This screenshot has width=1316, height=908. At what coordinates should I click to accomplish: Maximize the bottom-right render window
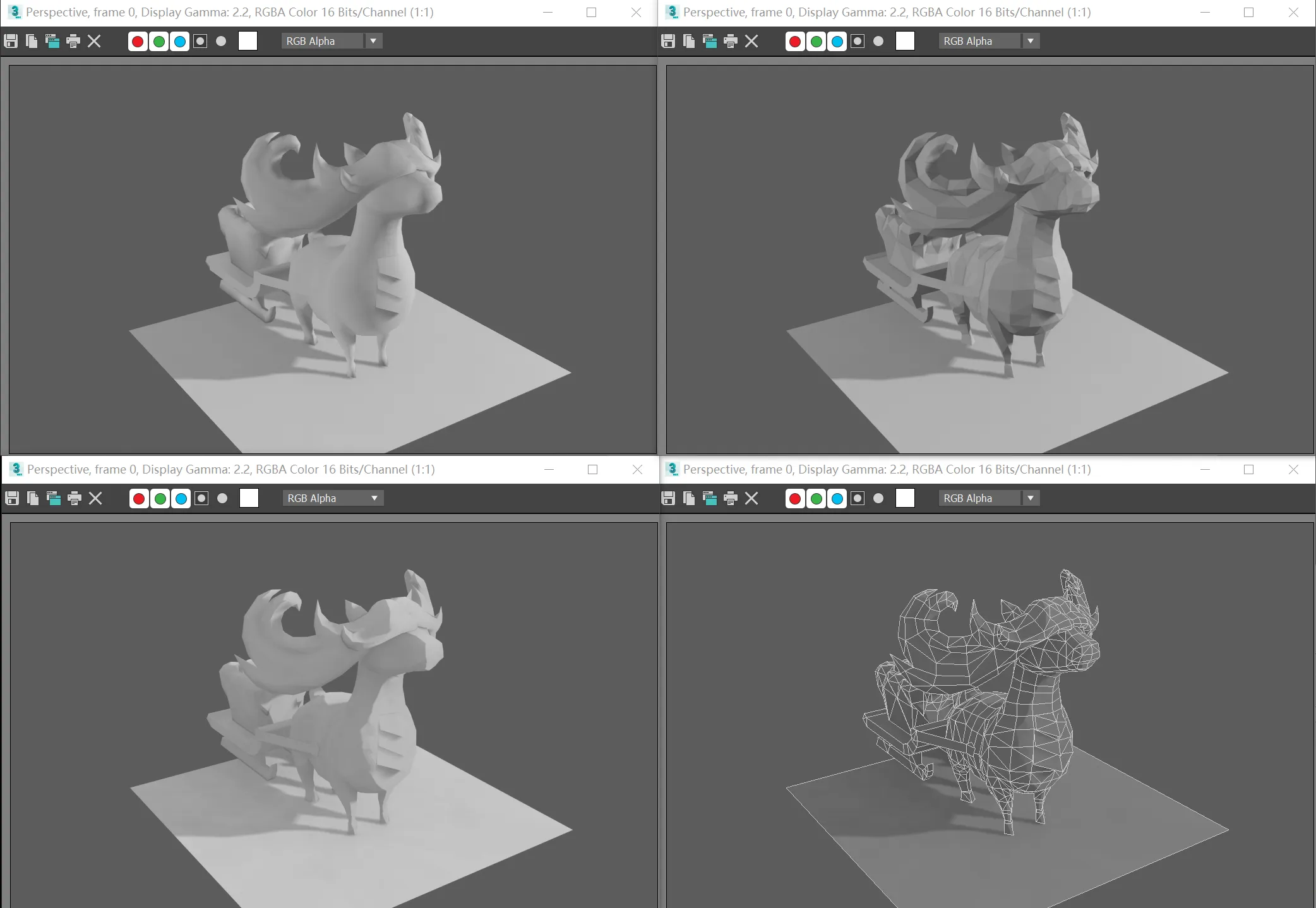coord(1248,469)
